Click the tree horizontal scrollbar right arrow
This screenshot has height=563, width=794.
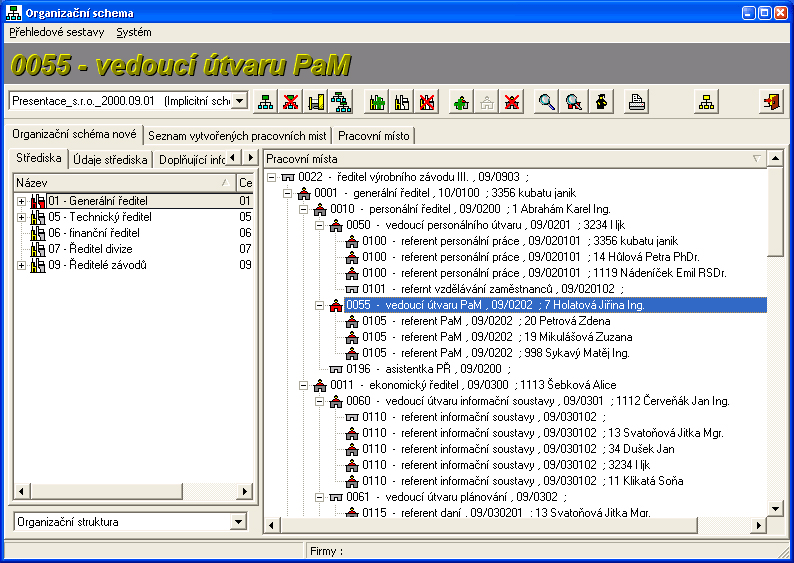coord(758,526)
